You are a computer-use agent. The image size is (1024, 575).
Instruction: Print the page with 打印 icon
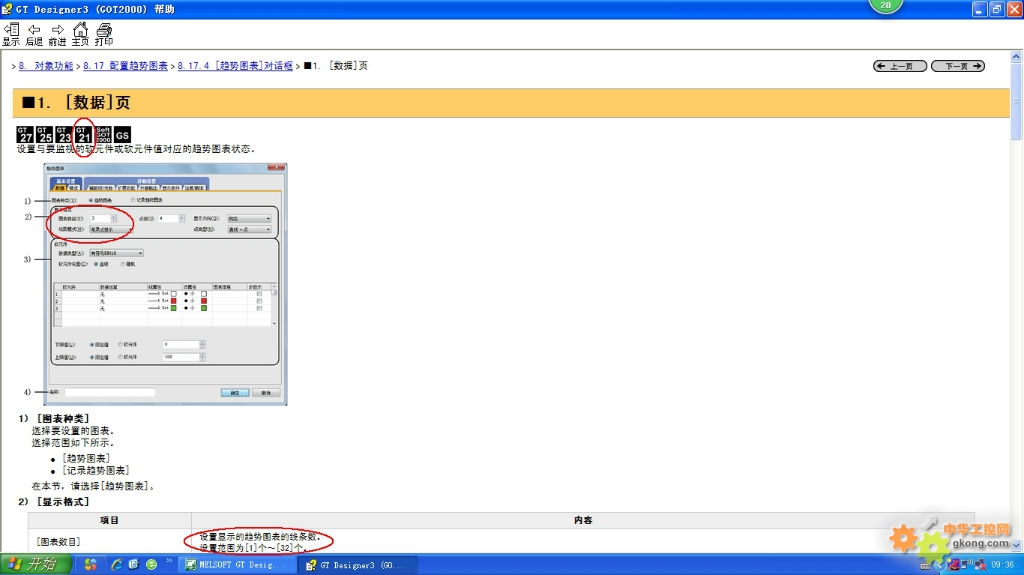point(104,35)
